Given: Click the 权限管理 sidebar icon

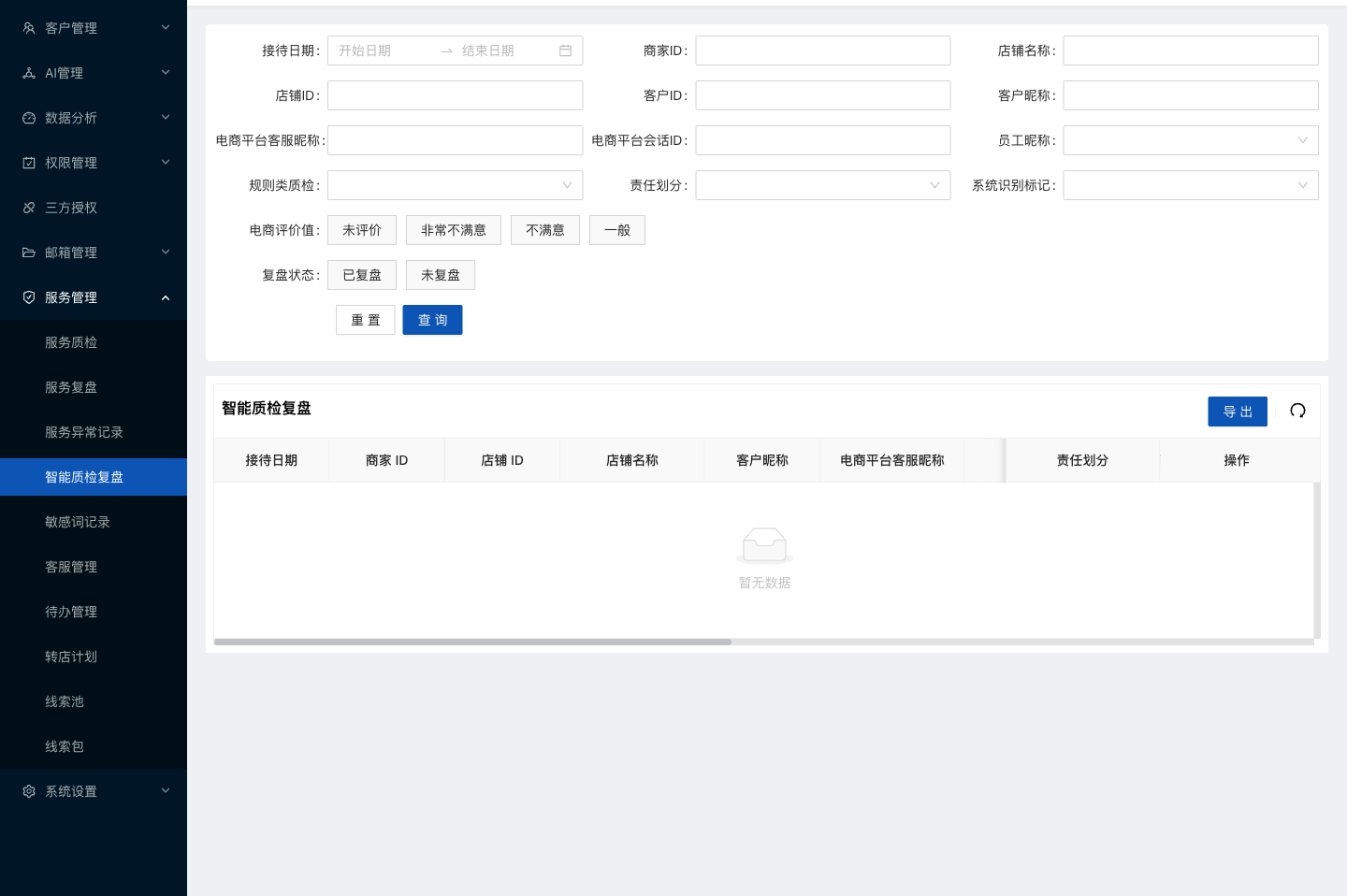Looking at the screenshot, I should [29, 163].
